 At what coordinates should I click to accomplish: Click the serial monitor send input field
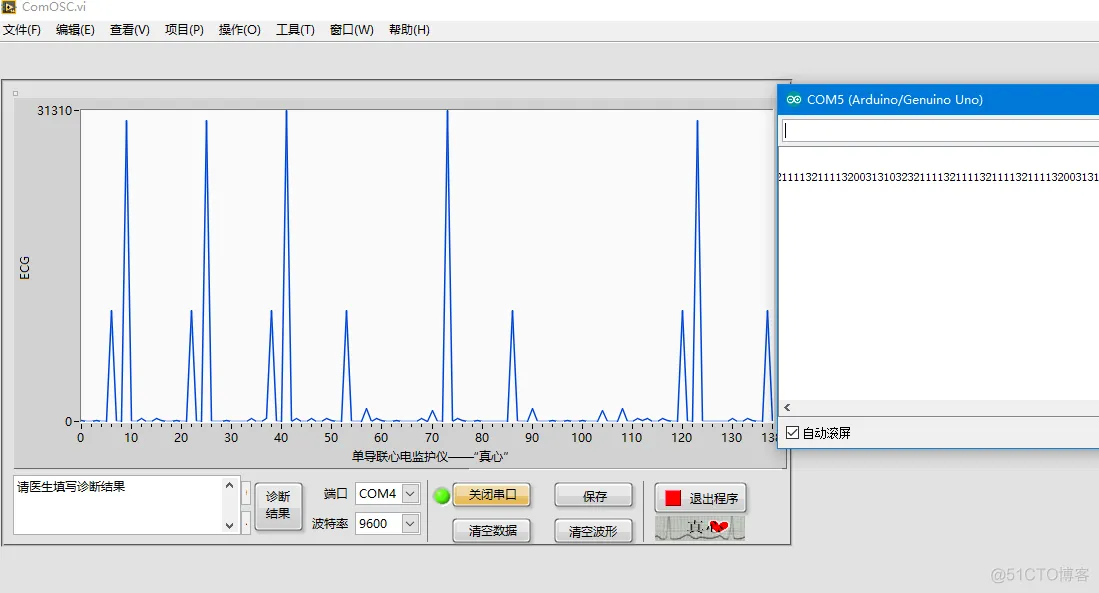click(x=940, y=130)
